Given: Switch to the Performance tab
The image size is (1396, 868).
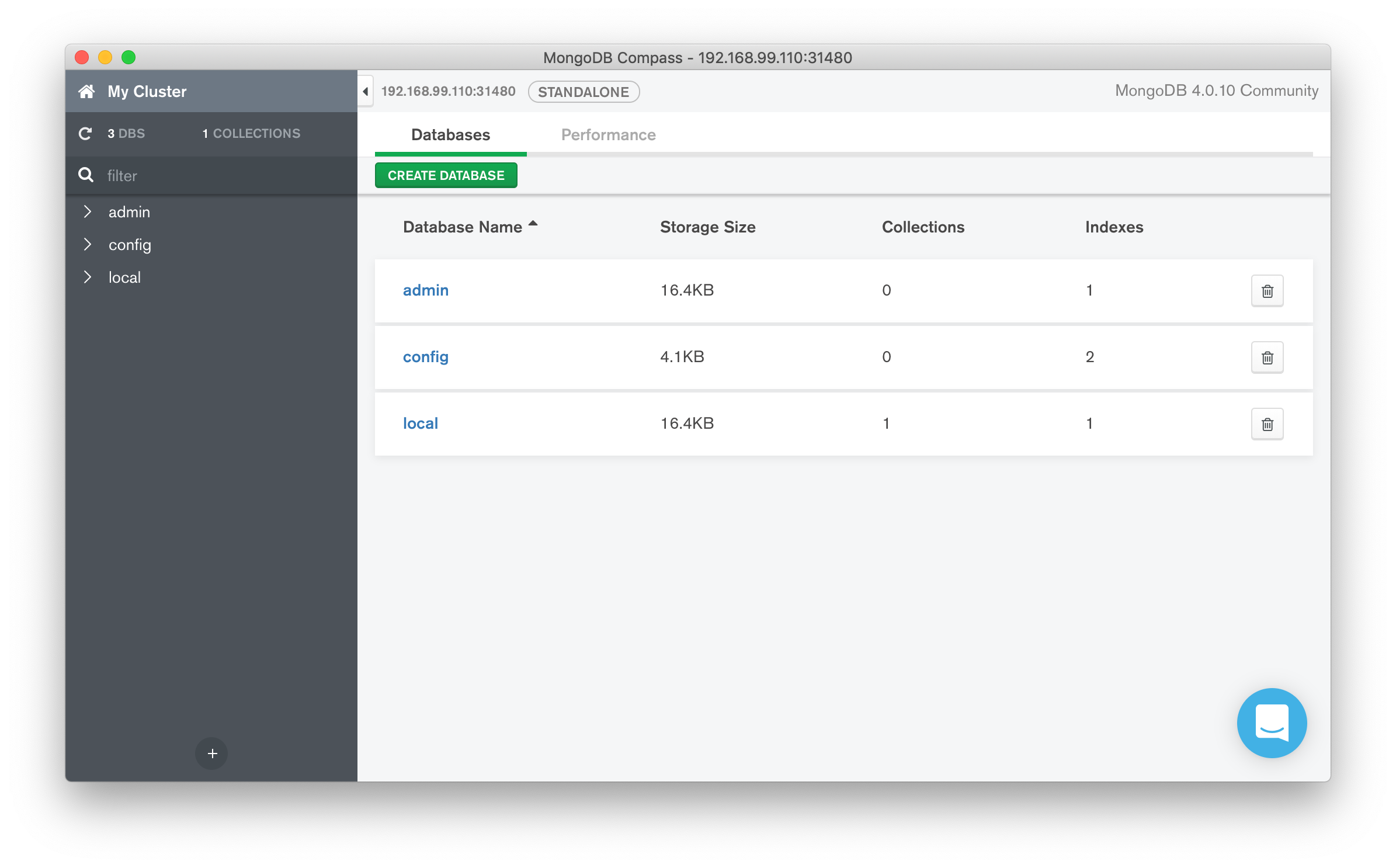Looking at the screenshot, I should pos(608,134).
